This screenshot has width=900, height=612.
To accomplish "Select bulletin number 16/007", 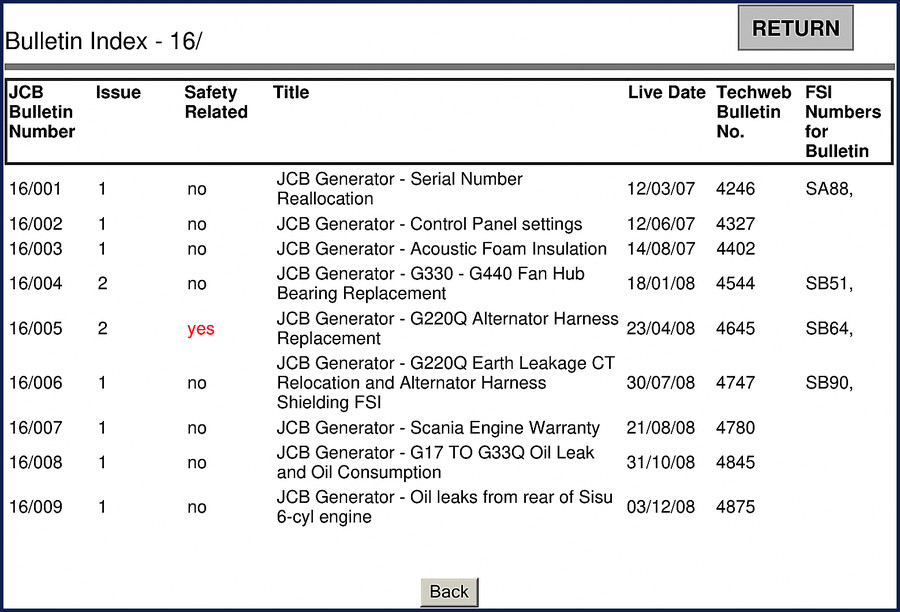I will (x=36, y=428).
